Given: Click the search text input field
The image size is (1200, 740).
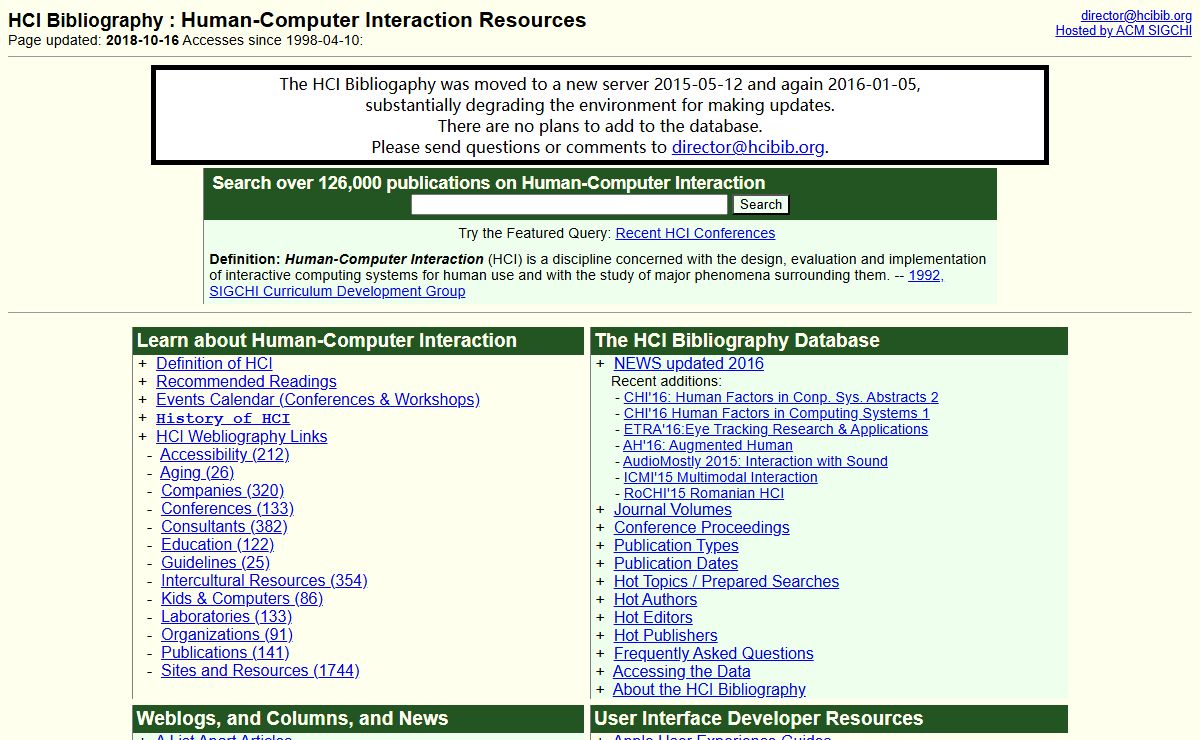Looking at the screenshot, I should [569, 205].
